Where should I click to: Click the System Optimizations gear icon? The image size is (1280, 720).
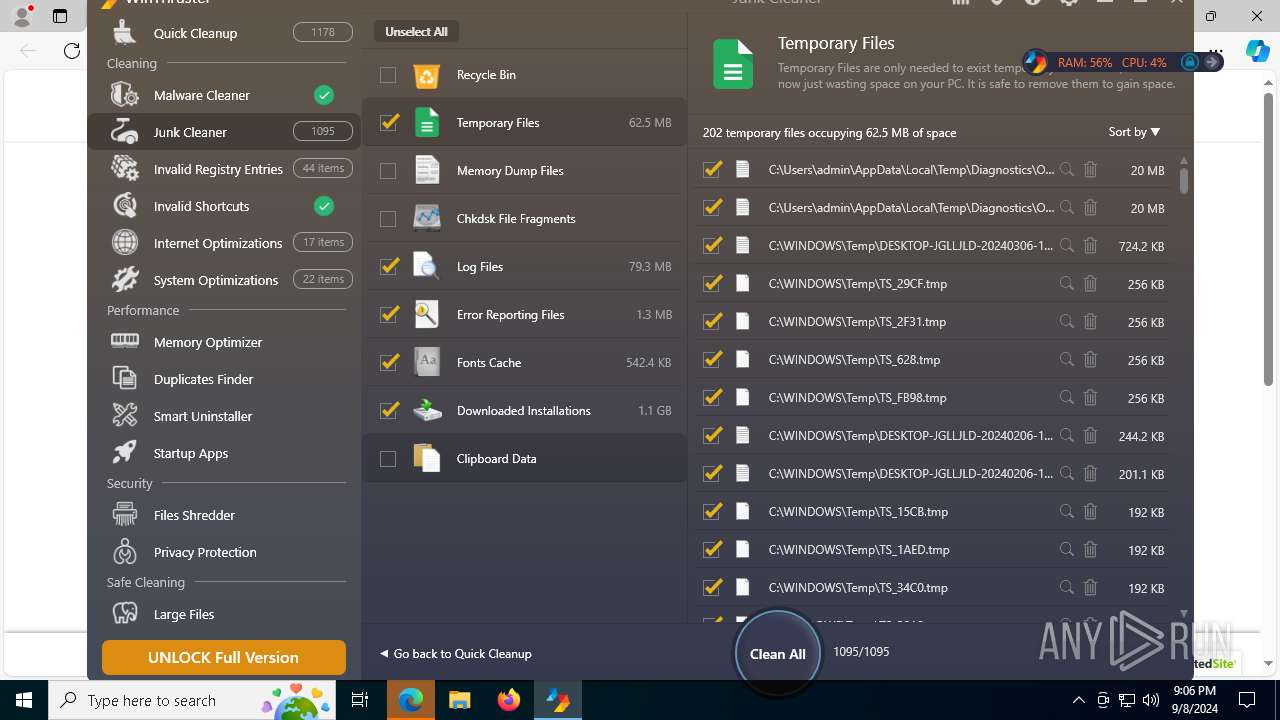tap(125, 280)
